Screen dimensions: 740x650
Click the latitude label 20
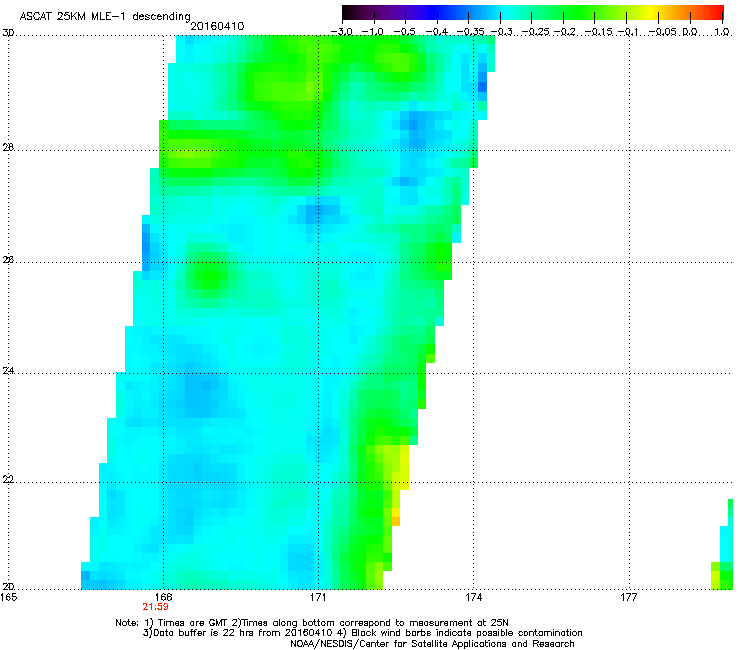8,586
